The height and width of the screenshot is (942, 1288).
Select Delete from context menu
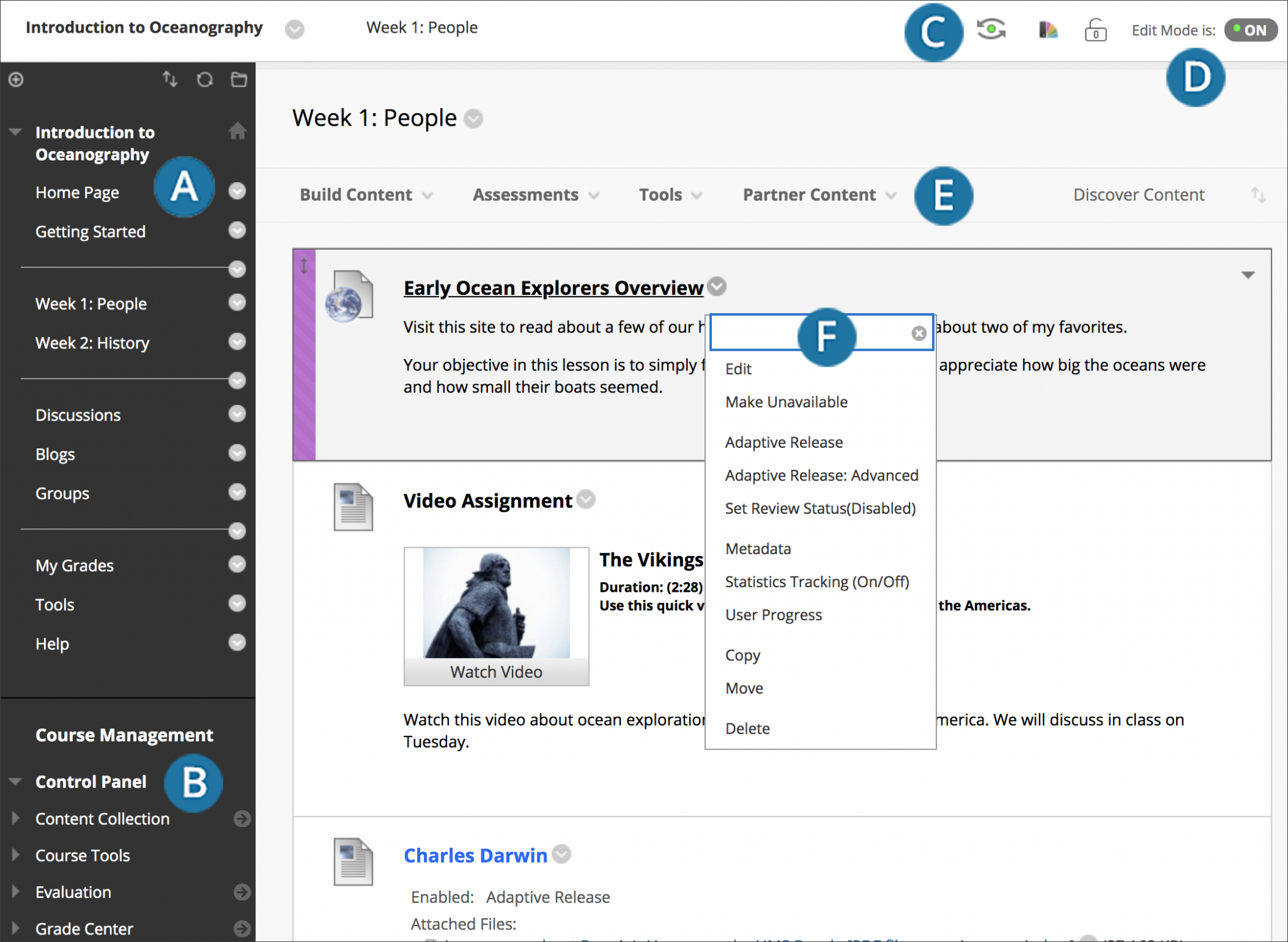747,728
